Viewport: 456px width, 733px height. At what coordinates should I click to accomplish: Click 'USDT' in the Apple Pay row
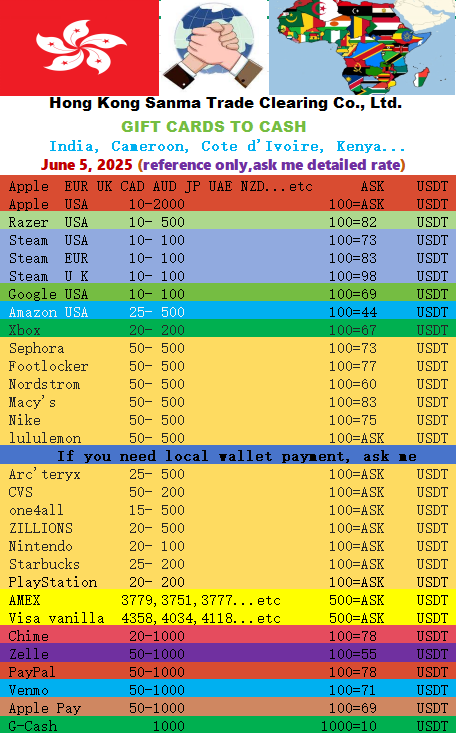click(x=432, y=708)
